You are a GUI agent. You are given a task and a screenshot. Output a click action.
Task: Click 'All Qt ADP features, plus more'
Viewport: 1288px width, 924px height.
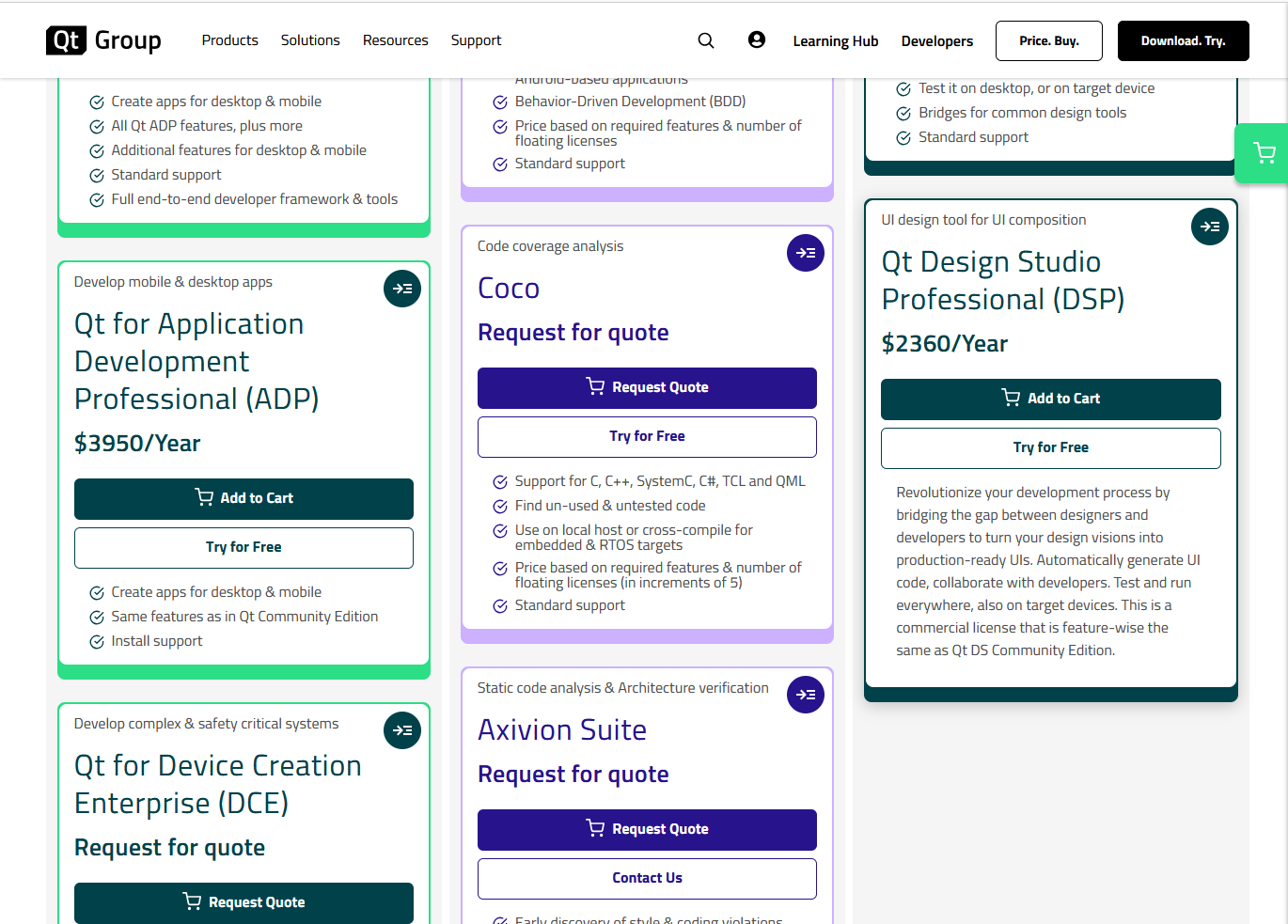[207, 126]
